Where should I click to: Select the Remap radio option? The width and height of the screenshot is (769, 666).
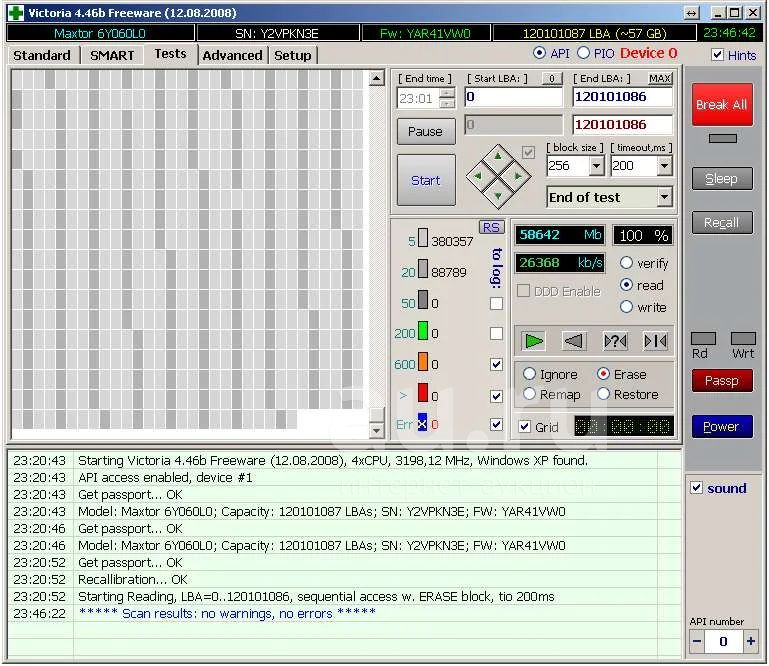529,394
